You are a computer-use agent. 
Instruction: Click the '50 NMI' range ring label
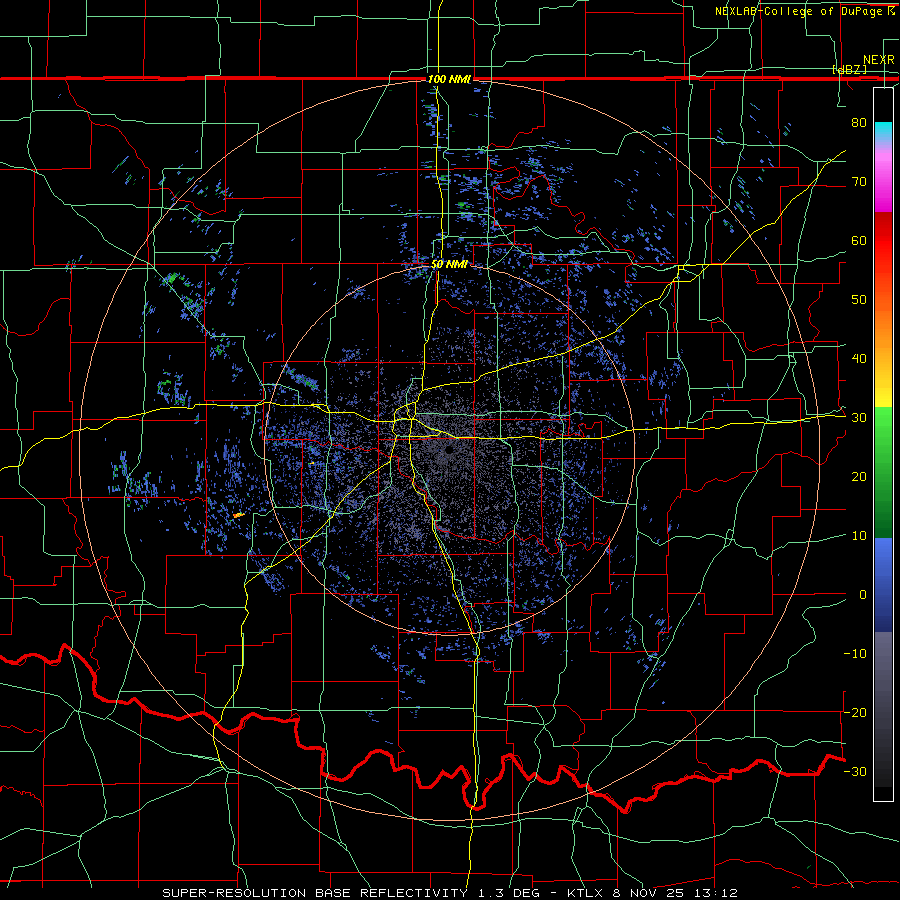449,265
